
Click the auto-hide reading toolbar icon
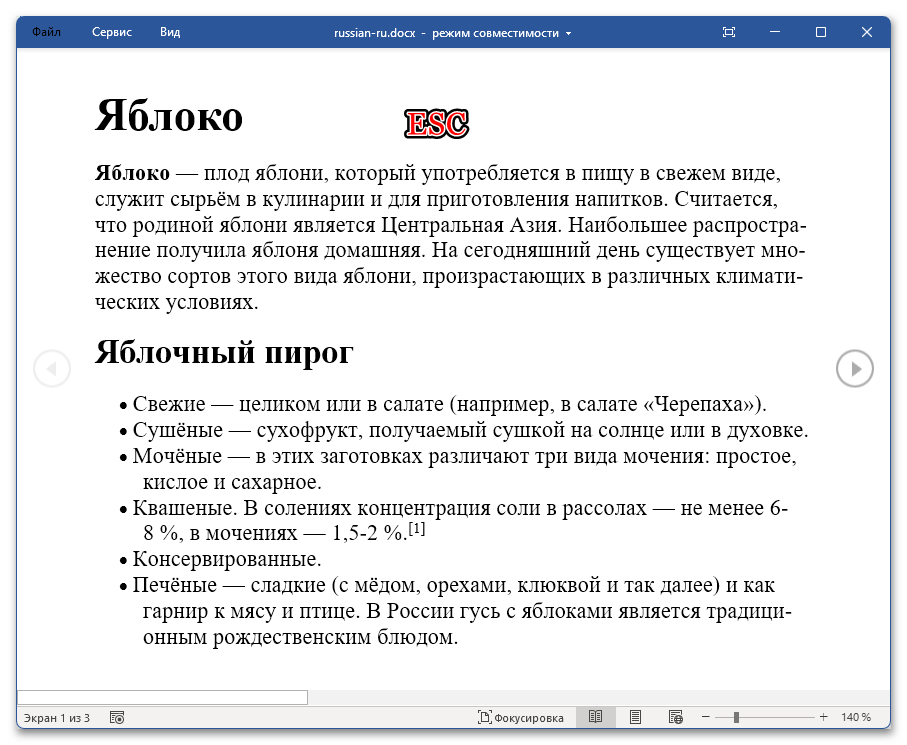click(x=729, y=32)
